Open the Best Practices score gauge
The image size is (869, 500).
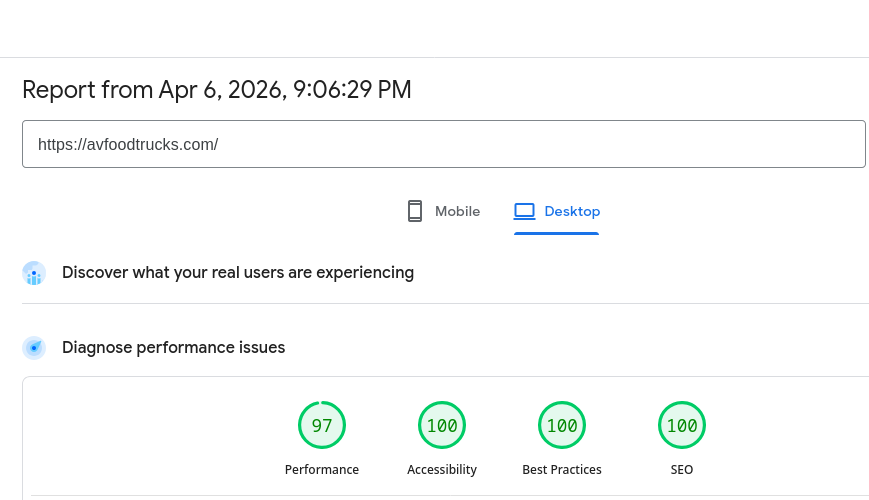pyautogui.click(x=562, y=425)
